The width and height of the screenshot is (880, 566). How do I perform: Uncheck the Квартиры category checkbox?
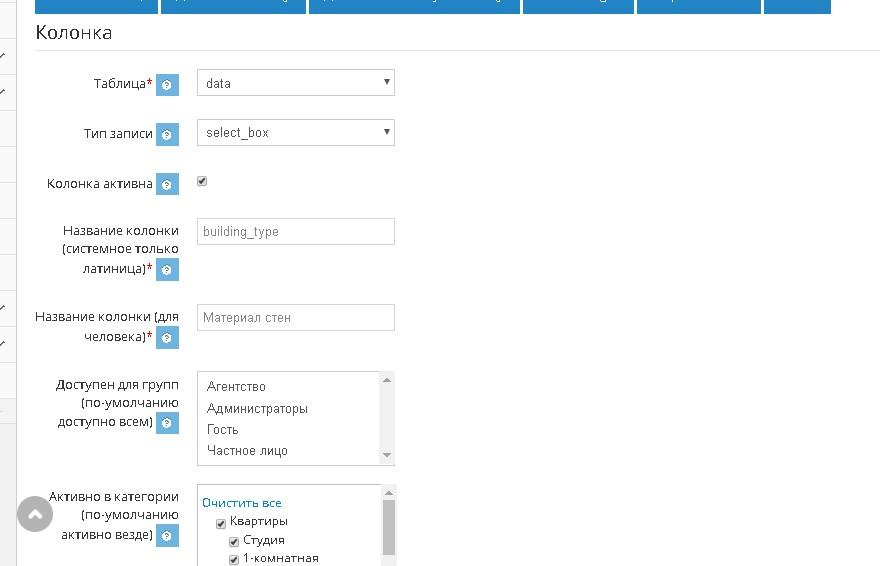pos(221,523)
